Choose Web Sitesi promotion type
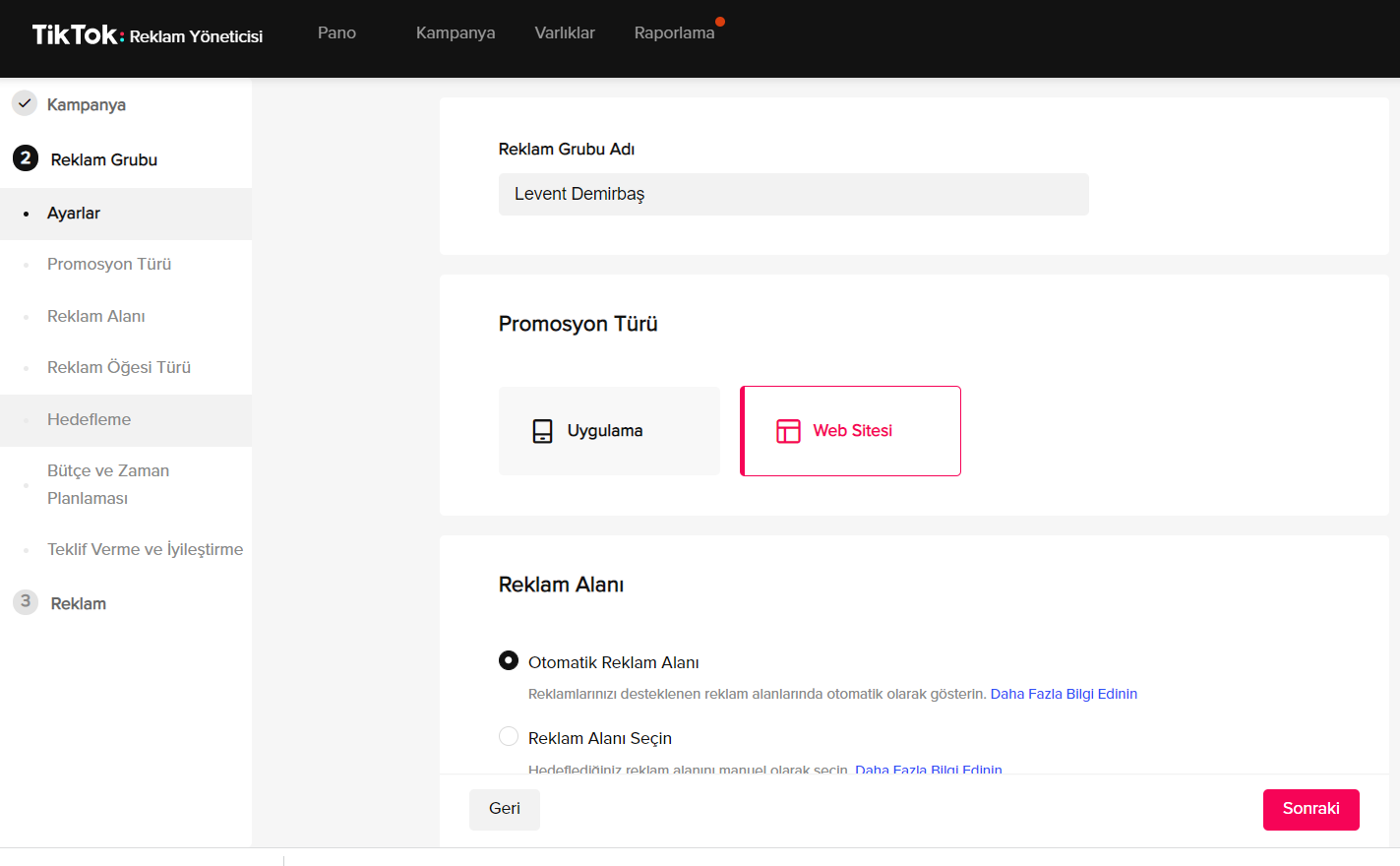 pos(850,431)
